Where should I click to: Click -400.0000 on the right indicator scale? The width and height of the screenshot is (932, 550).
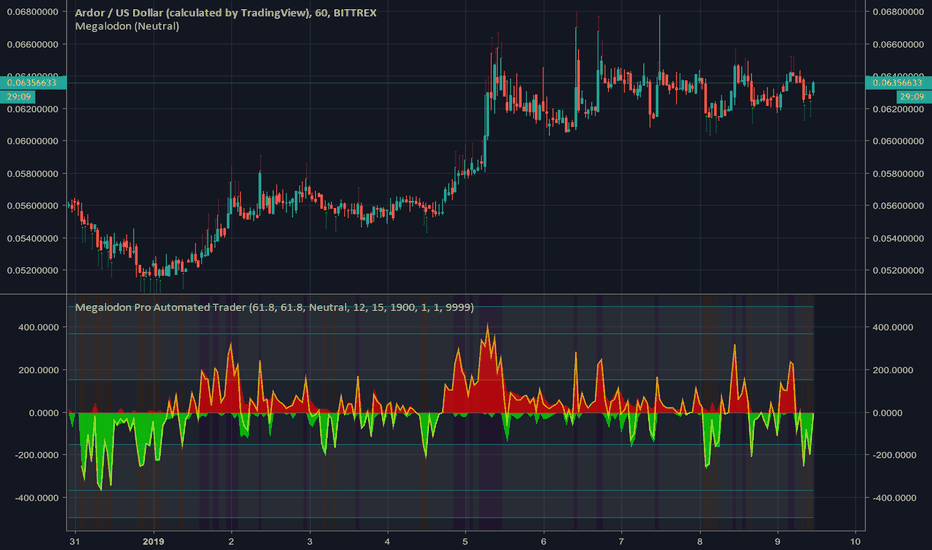click(894, 498)
